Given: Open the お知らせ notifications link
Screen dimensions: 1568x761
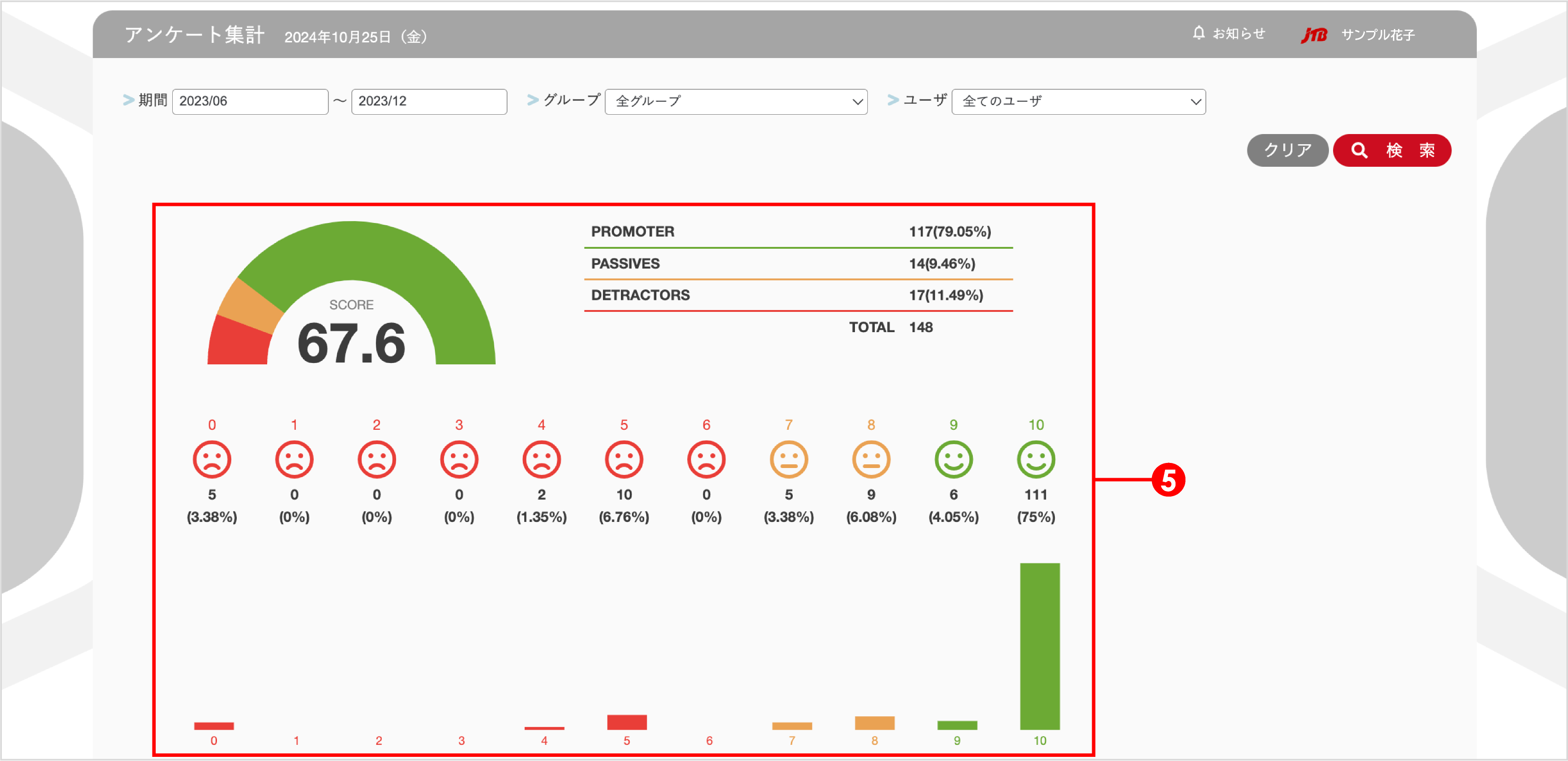Looking at the screenshot, I should pos(1238,34).
